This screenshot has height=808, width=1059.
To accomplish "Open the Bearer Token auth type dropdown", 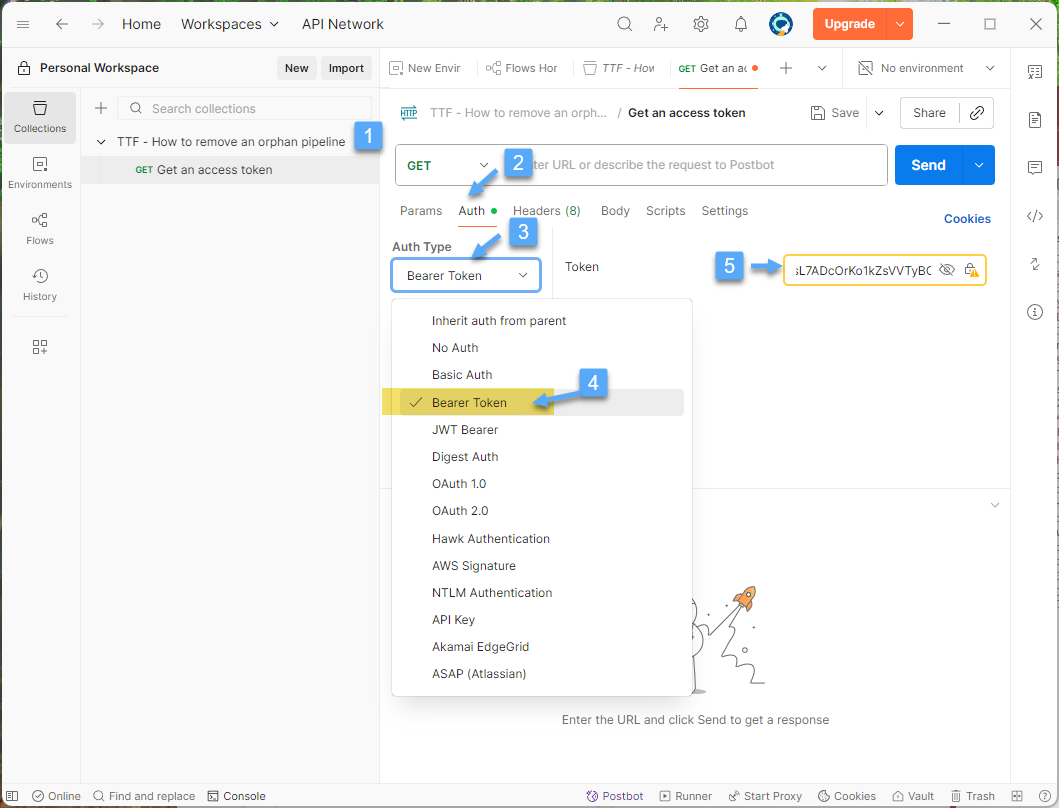I will click(x=466, y=275).
